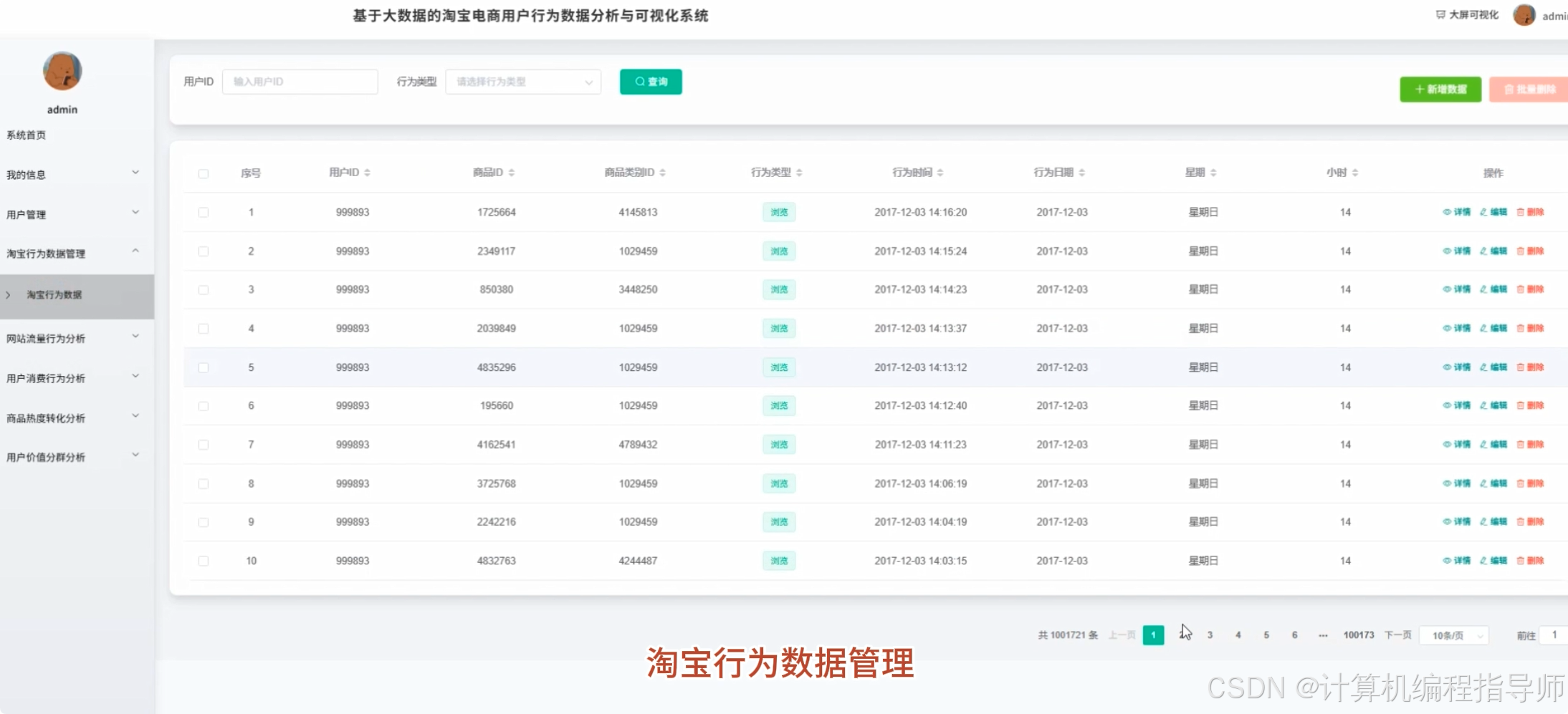The width and height of the screenshot is (1568, 714).
Task: Click 编辑 for row 6
Action: [1493, 405]
